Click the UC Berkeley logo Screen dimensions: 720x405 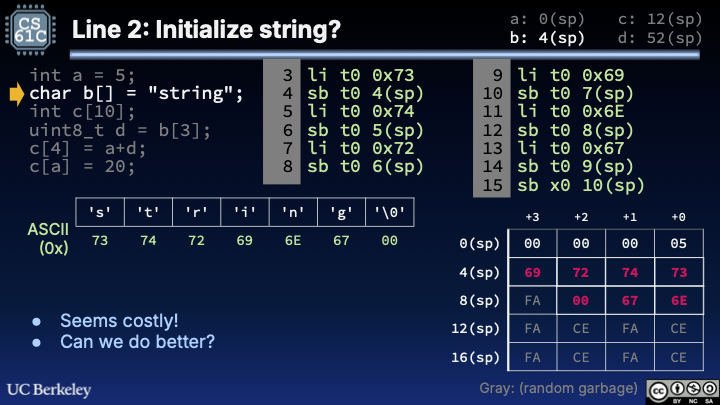pos(50,388)
